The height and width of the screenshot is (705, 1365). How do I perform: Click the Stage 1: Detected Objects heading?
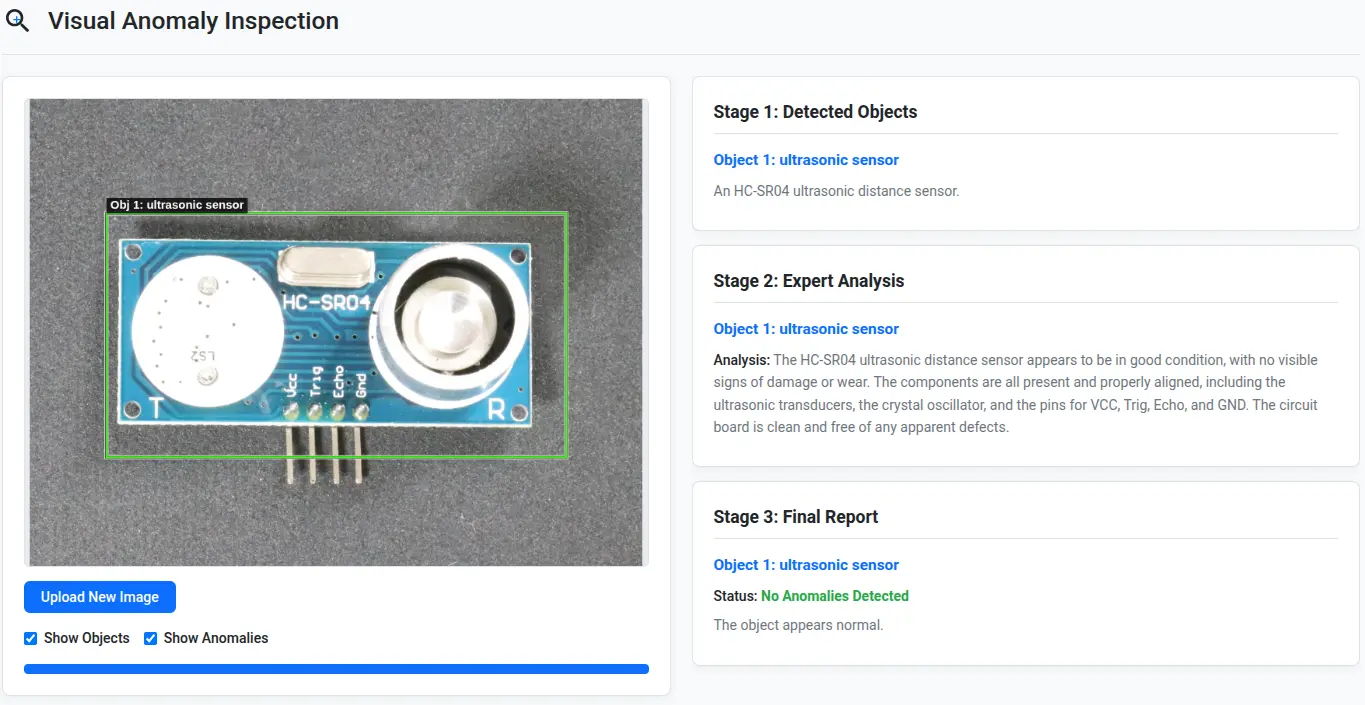click(815, 112)
